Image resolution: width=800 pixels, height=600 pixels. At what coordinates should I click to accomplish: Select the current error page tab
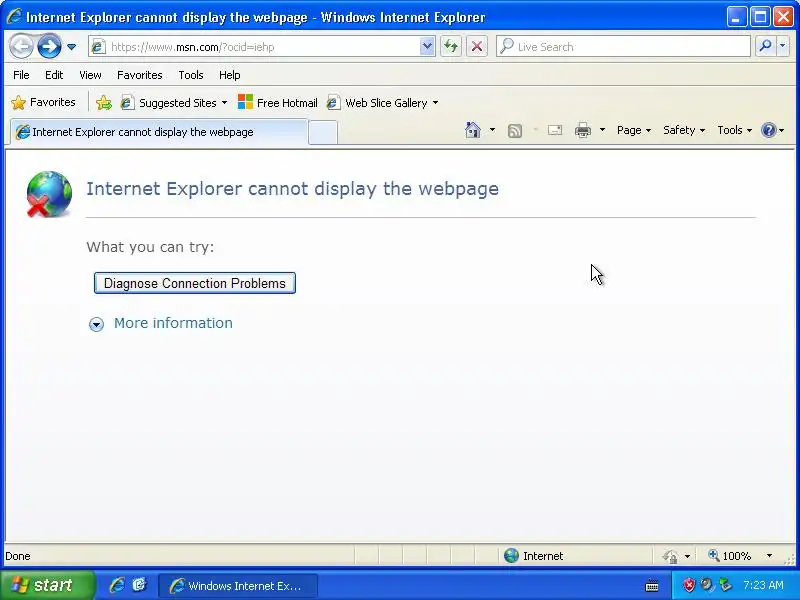(x=159, y=132)
